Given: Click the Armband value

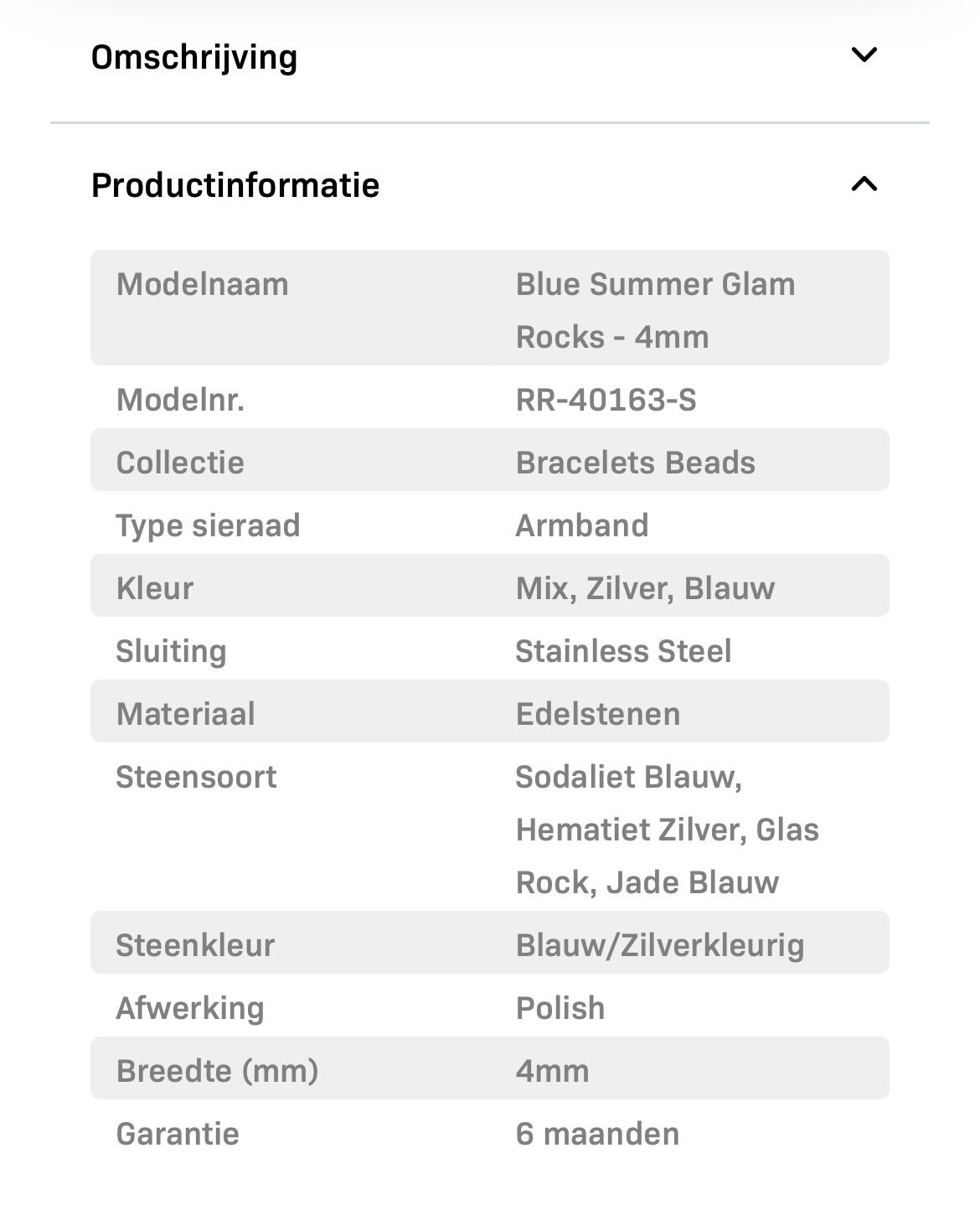Looking at the screenshot, I should 582,525.
